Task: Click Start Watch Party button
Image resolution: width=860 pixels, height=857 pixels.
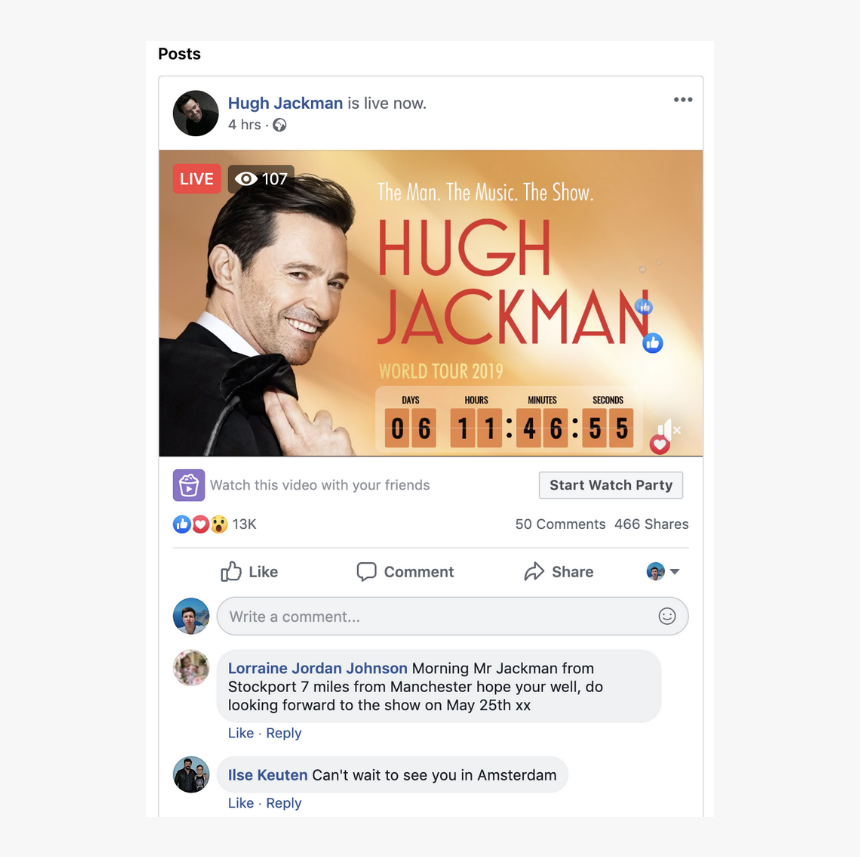Action: (x=611, y=485)
